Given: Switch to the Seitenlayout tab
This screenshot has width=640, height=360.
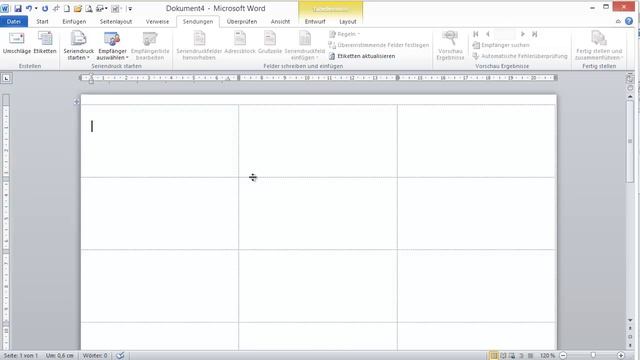Looking at the screenshot, I should (x=116, y=22).
